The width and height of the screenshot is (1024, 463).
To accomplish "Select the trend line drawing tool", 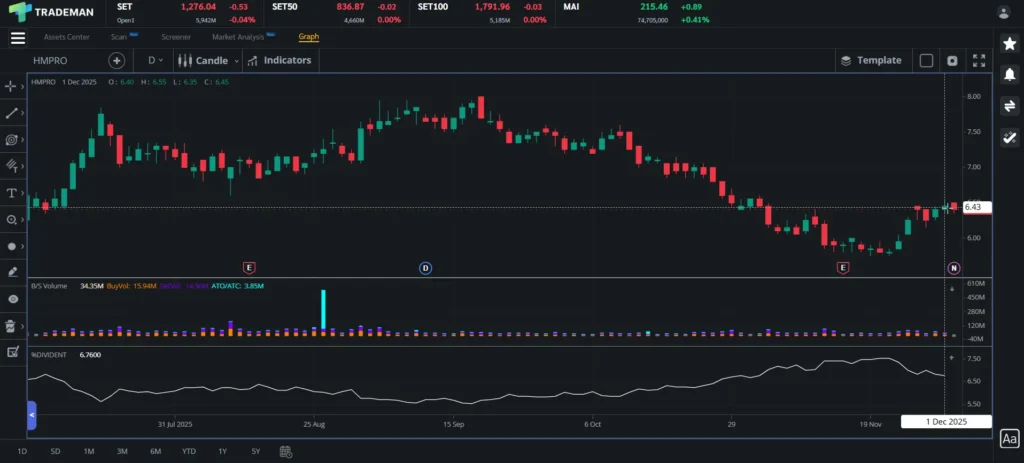I will (12, 113).
